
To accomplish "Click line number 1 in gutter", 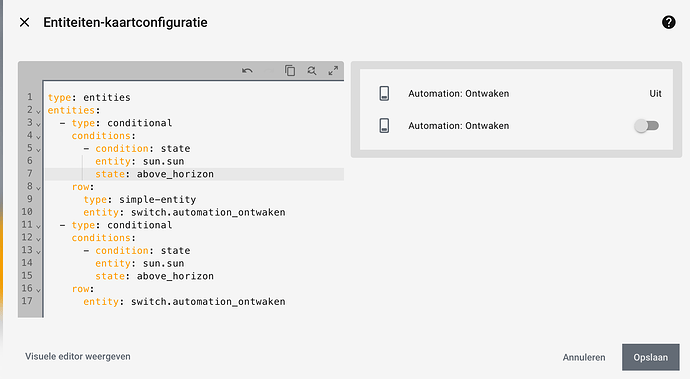I will pos(30,97).
